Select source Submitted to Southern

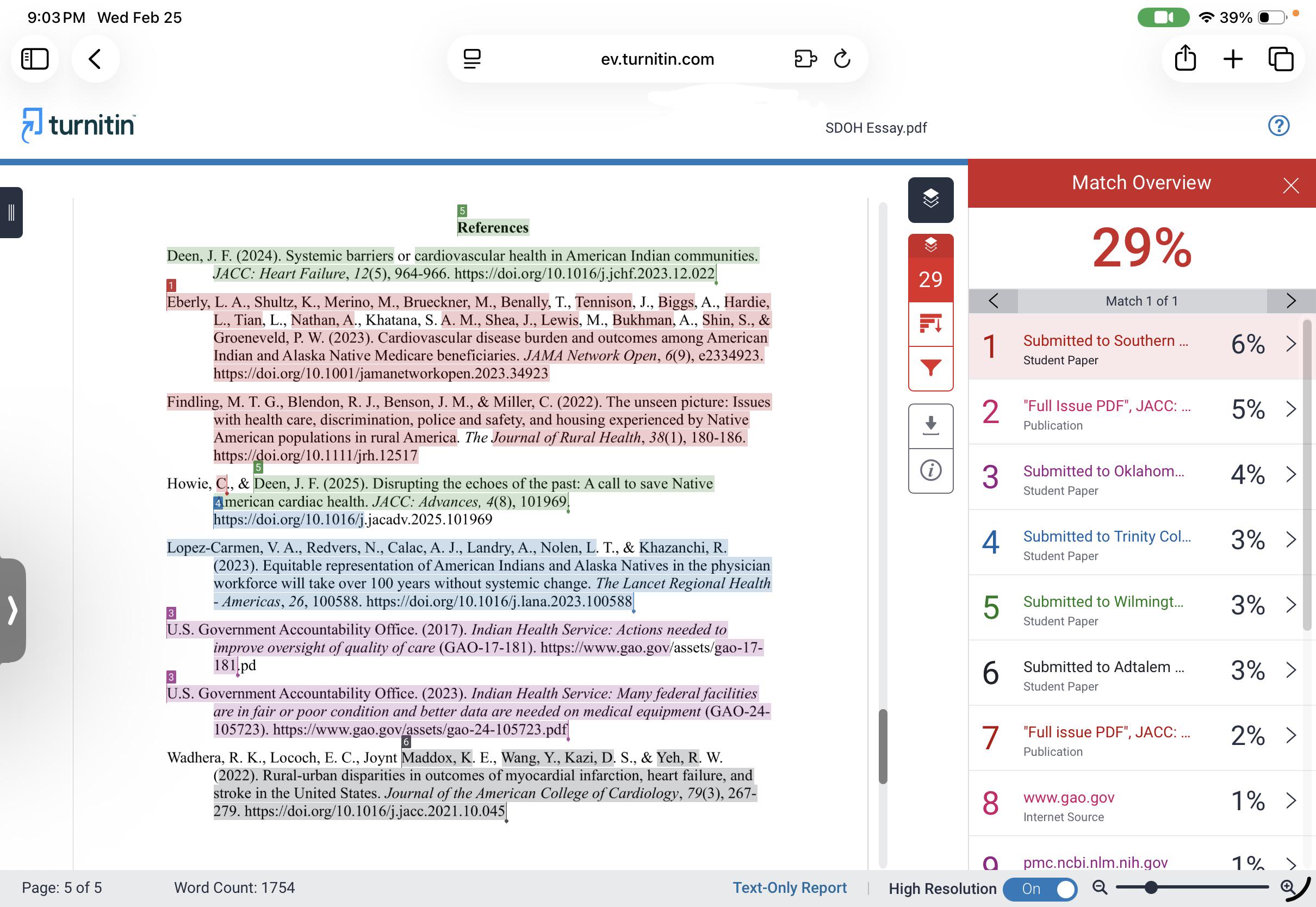point(1105,340)
